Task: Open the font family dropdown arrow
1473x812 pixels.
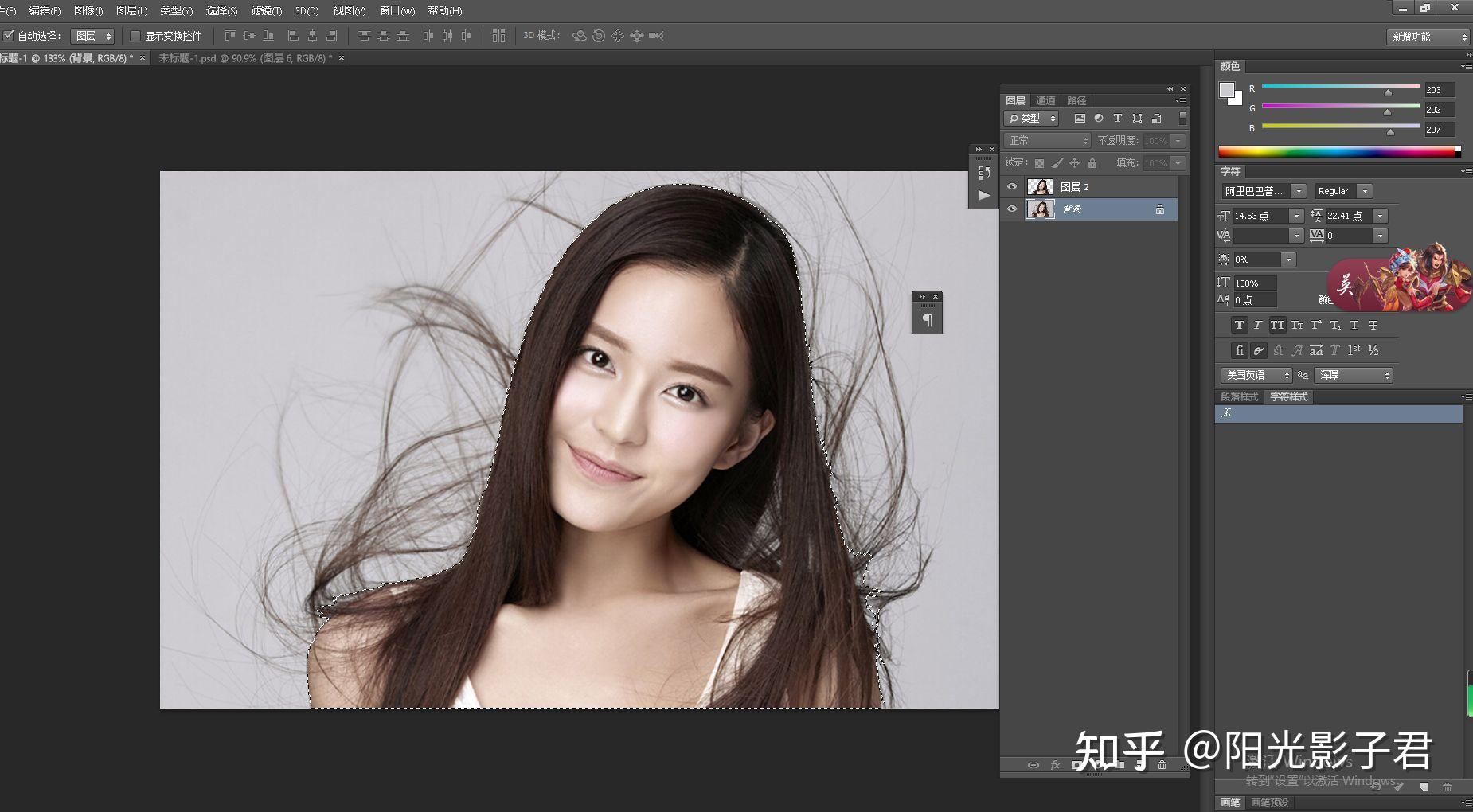Action: (x=1299, y=191)
